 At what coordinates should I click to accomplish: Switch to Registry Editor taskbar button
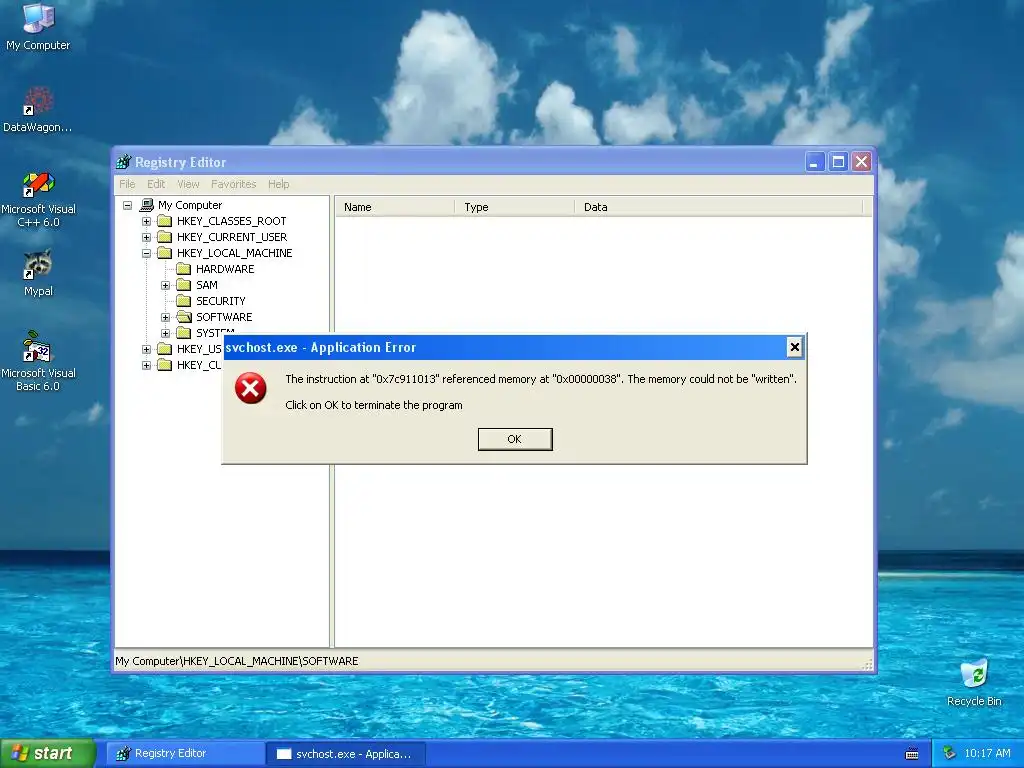click(185, 754)
